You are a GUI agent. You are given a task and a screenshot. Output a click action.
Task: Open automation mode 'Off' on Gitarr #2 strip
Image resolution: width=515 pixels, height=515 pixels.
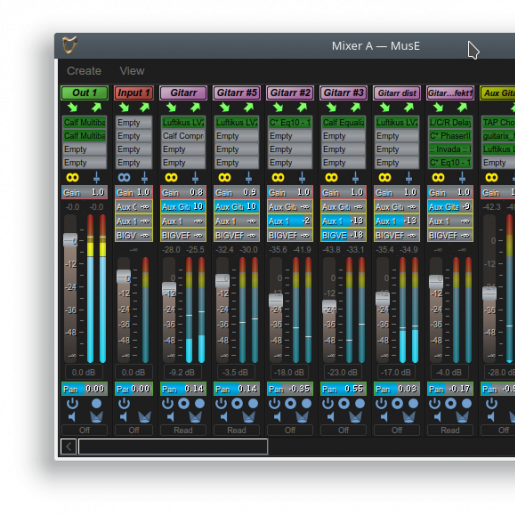(x=290, y=430)
